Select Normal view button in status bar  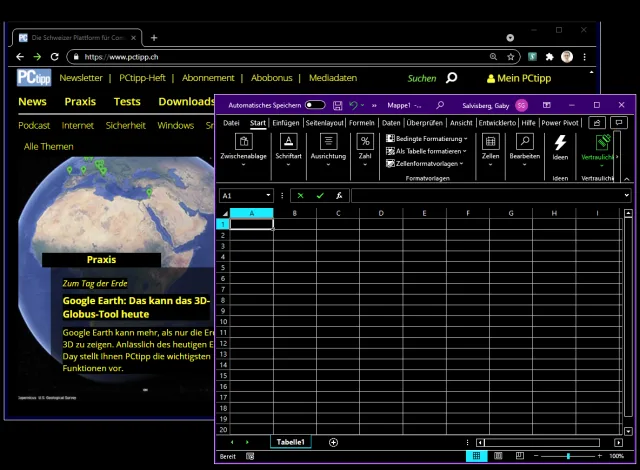tap(477, 456)
